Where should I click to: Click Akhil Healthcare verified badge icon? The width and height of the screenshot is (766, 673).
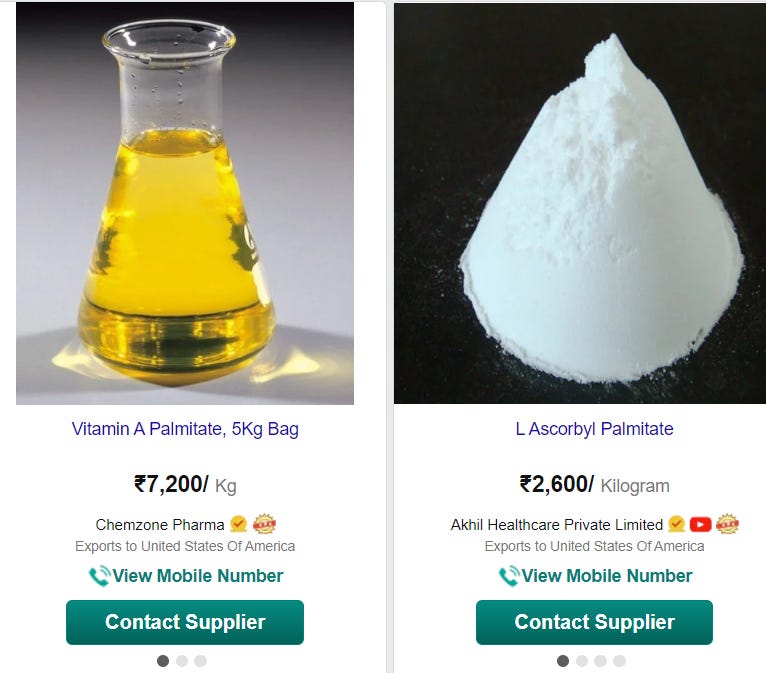tap(677, 524)
